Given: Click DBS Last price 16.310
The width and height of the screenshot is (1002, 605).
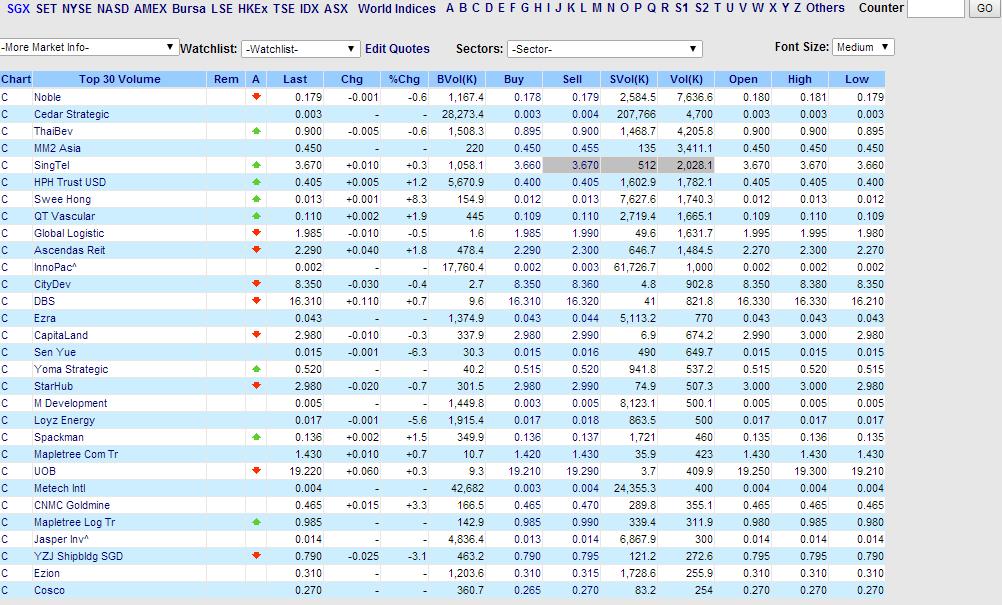Looking at the screenshot, I should (305, 302).
